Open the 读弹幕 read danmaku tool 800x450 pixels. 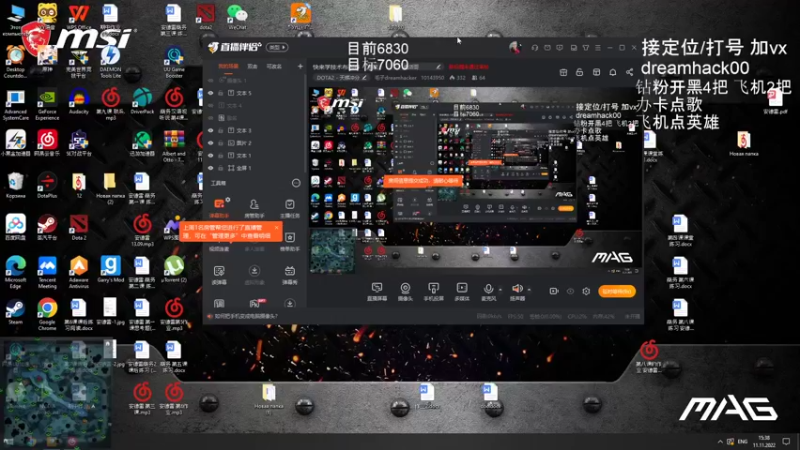click(219, 275)
